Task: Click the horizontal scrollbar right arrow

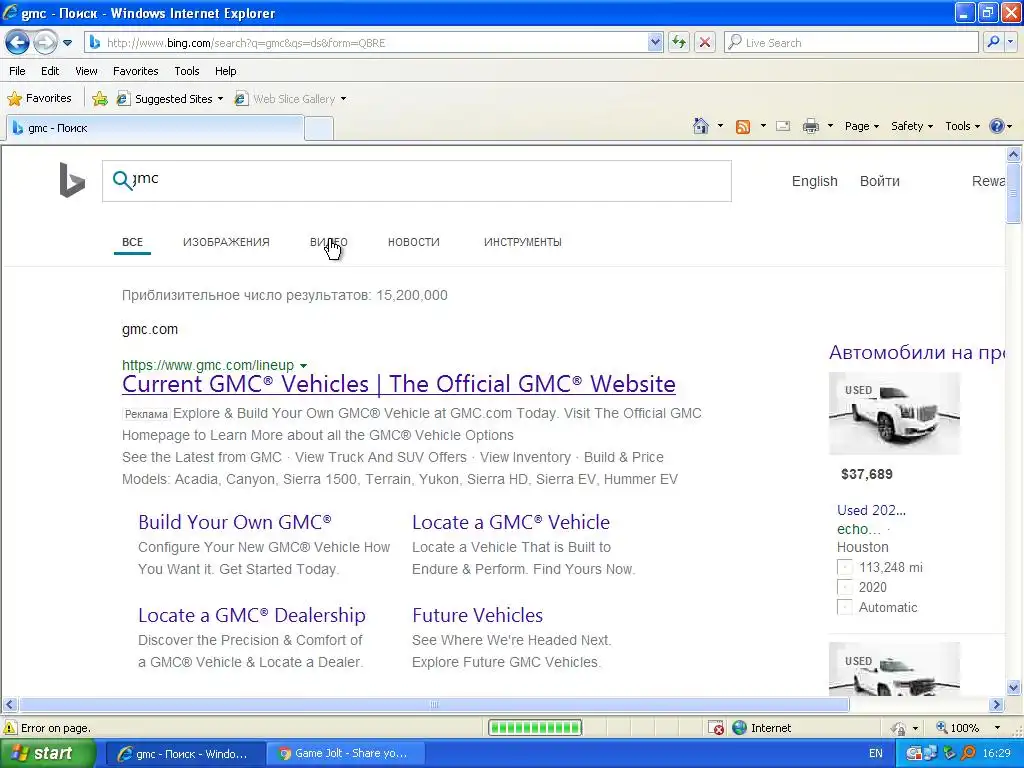Action: point(997,705)
